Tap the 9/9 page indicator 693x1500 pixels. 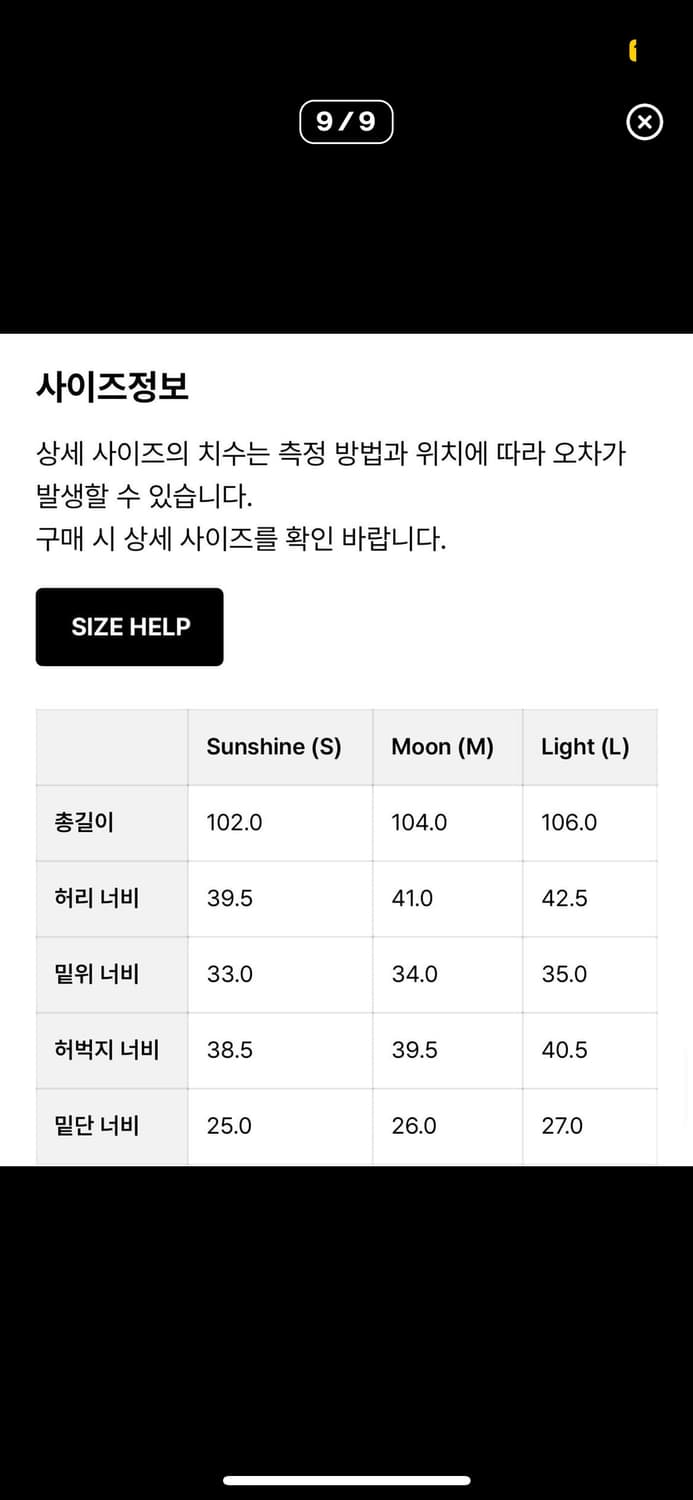(346, 122)
